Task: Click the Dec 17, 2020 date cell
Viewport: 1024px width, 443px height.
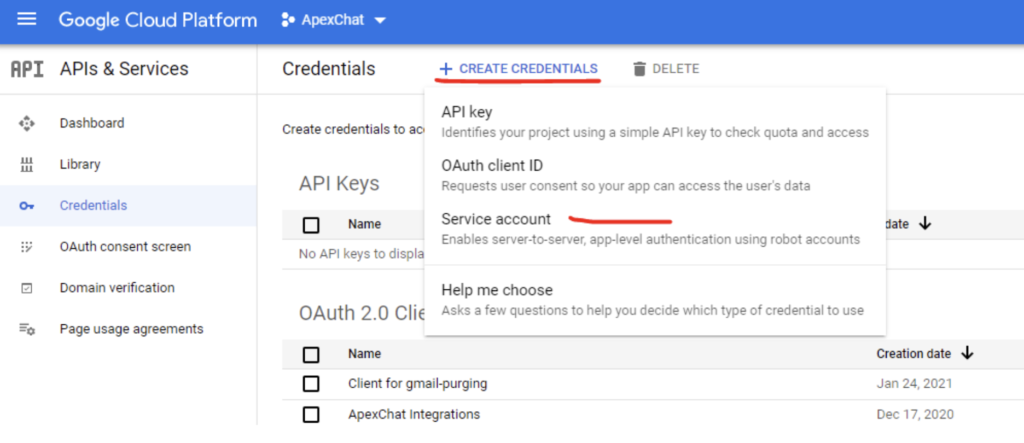Action: [915, 414]
